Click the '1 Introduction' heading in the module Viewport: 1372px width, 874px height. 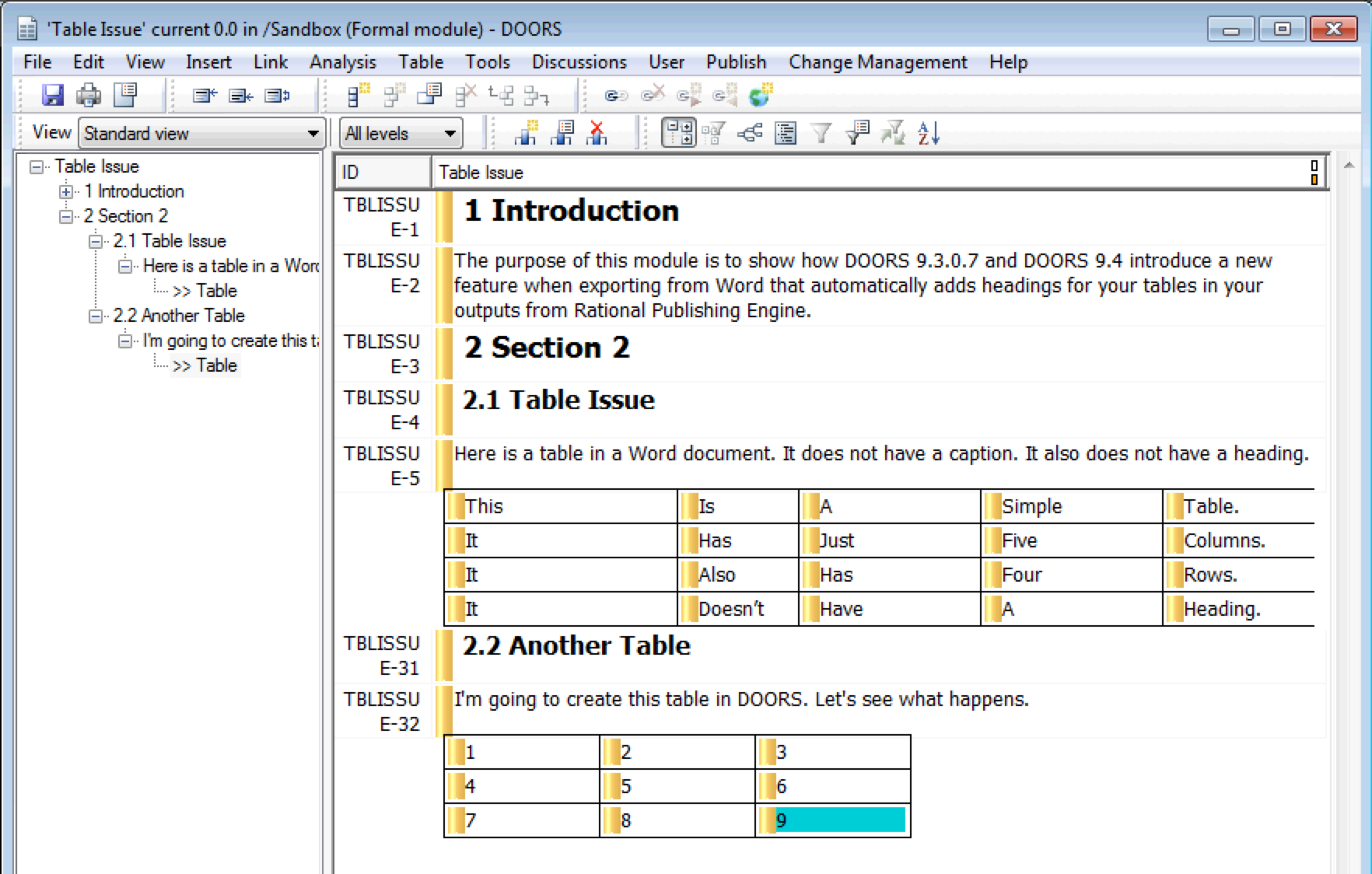coord(571,211)
